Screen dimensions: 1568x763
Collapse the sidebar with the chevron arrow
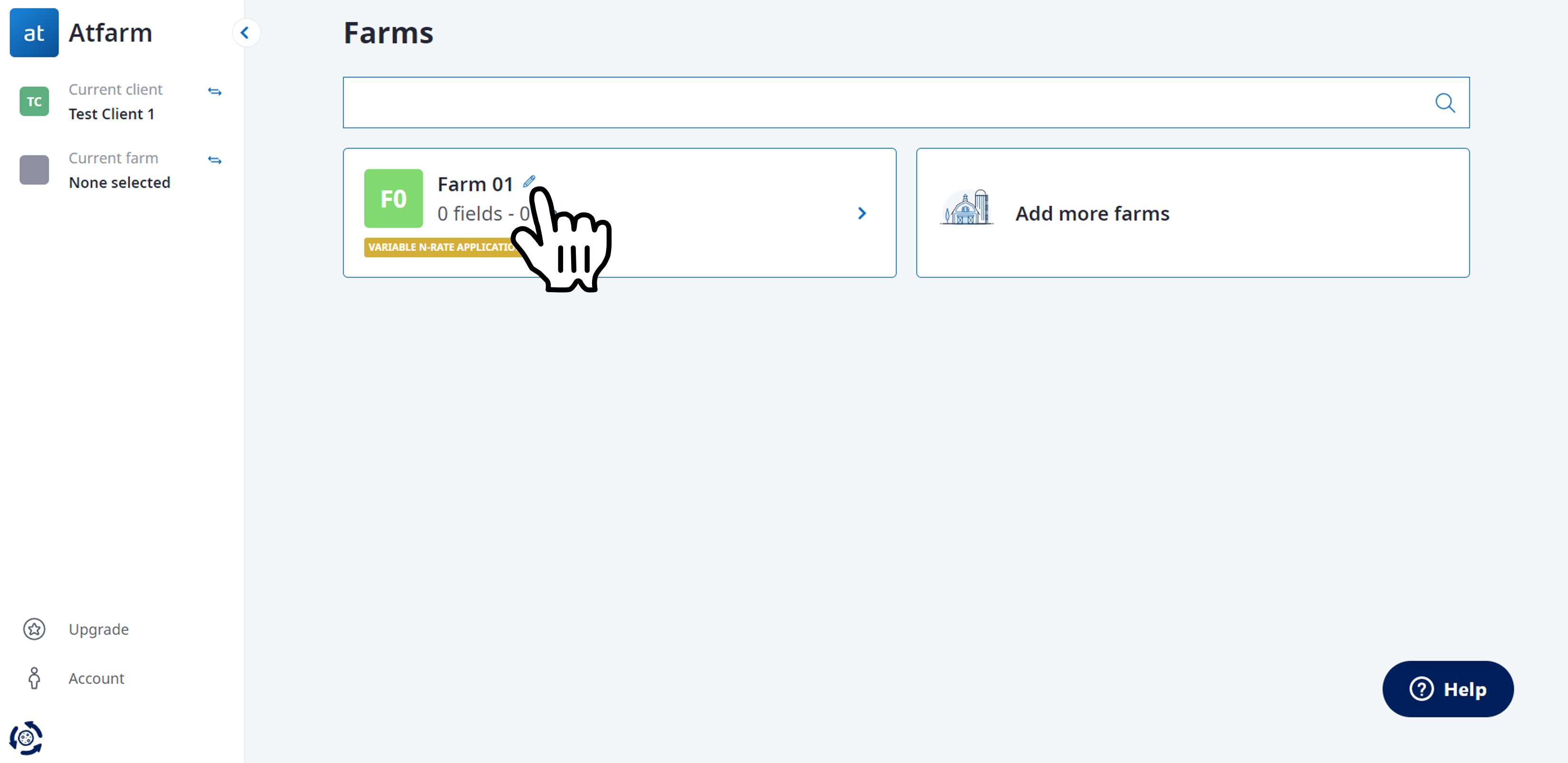[245, 33]
